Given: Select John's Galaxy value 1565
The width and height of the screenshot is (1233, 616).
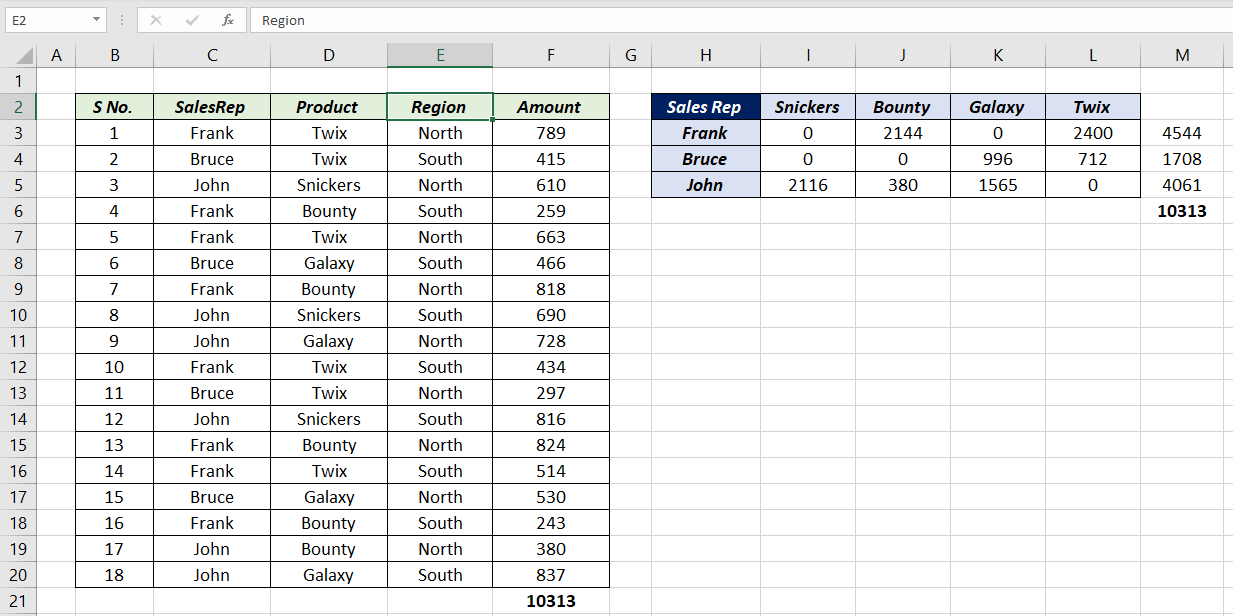Looking at the screenshot, I should click(997, 185).
